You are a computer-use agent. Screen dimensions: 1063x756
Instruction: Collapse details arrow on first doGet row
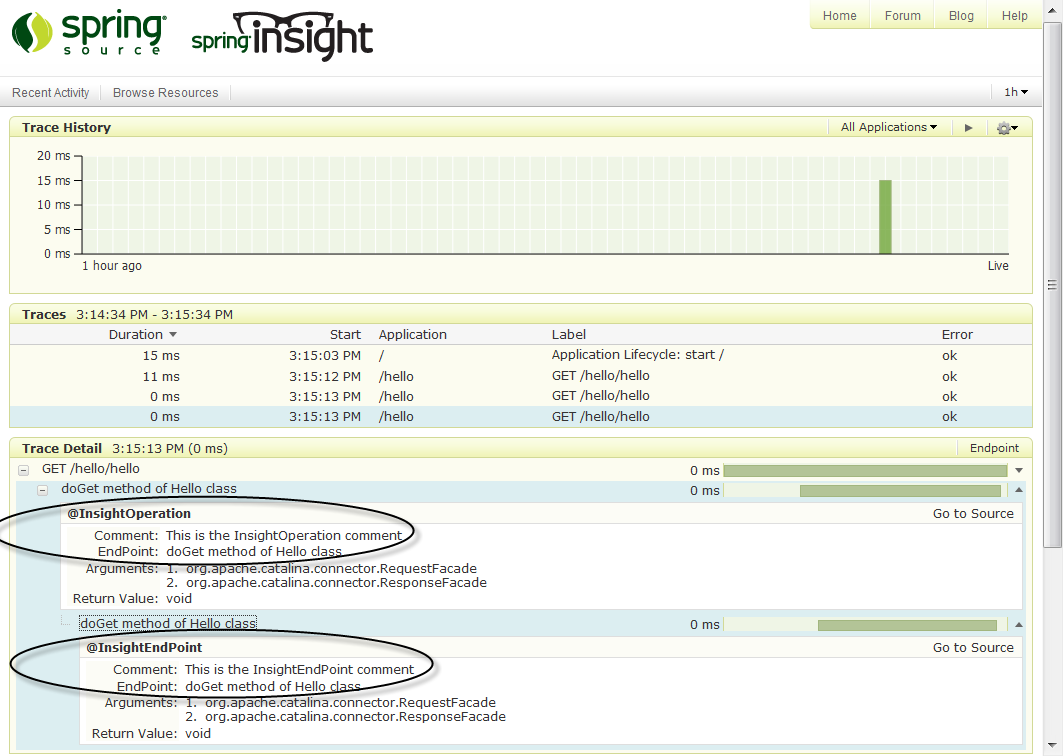(x=1019, y=490)
